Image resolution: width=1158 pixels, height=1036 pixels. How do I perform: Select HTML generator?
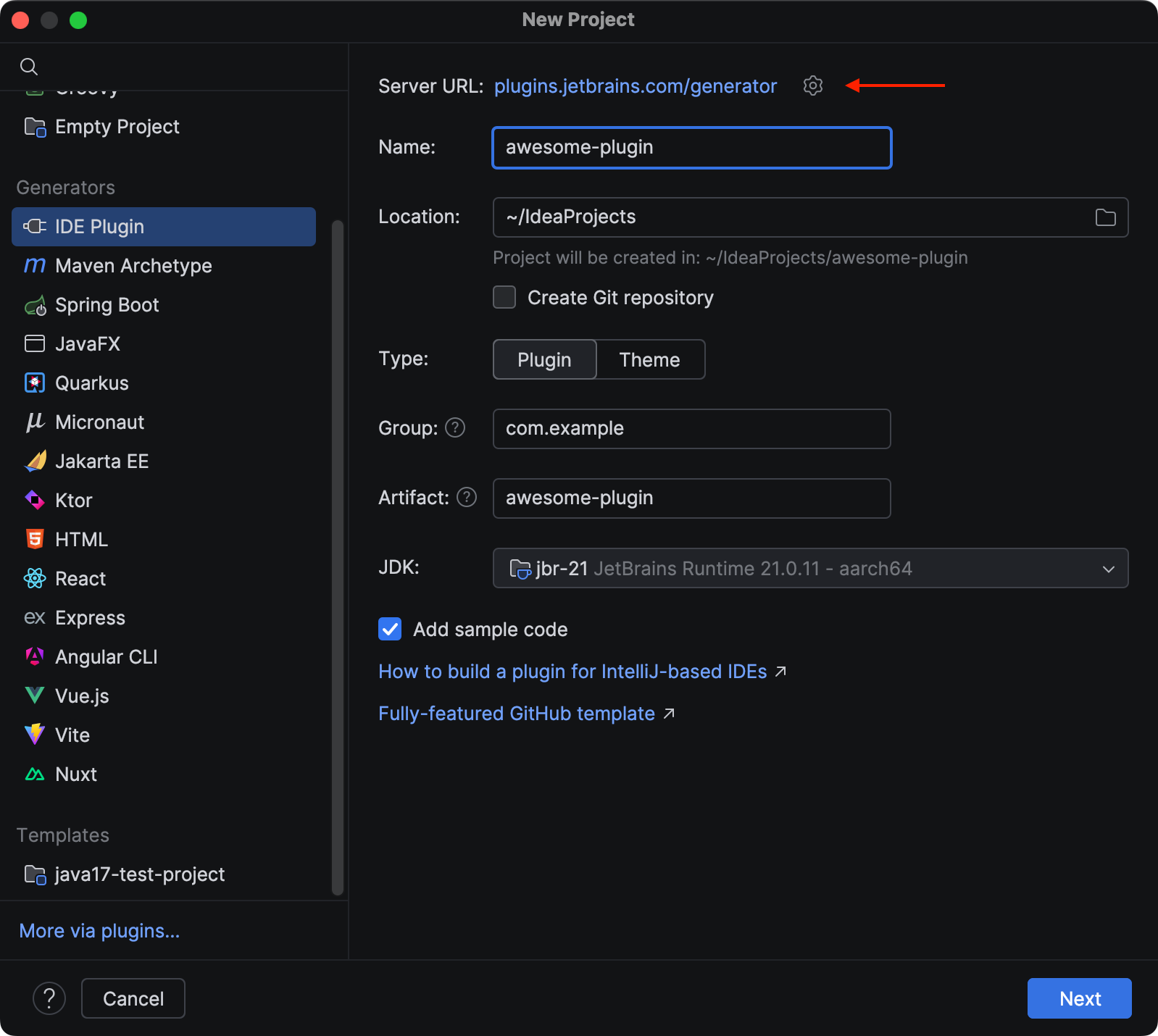(x=164, y=540)
